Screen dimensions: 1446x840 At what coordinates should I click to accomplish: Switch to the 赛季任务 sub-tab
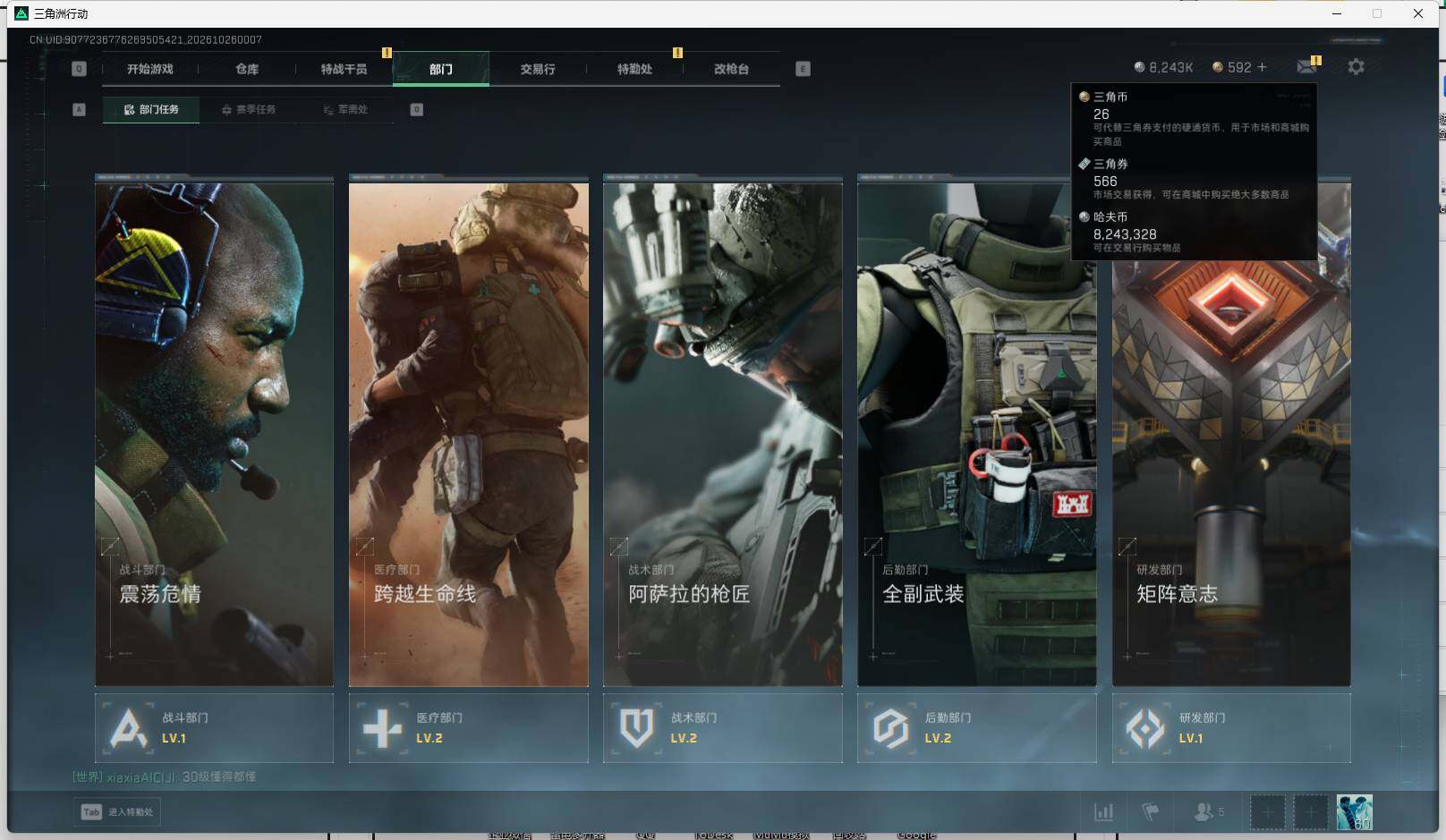point(249,109)
